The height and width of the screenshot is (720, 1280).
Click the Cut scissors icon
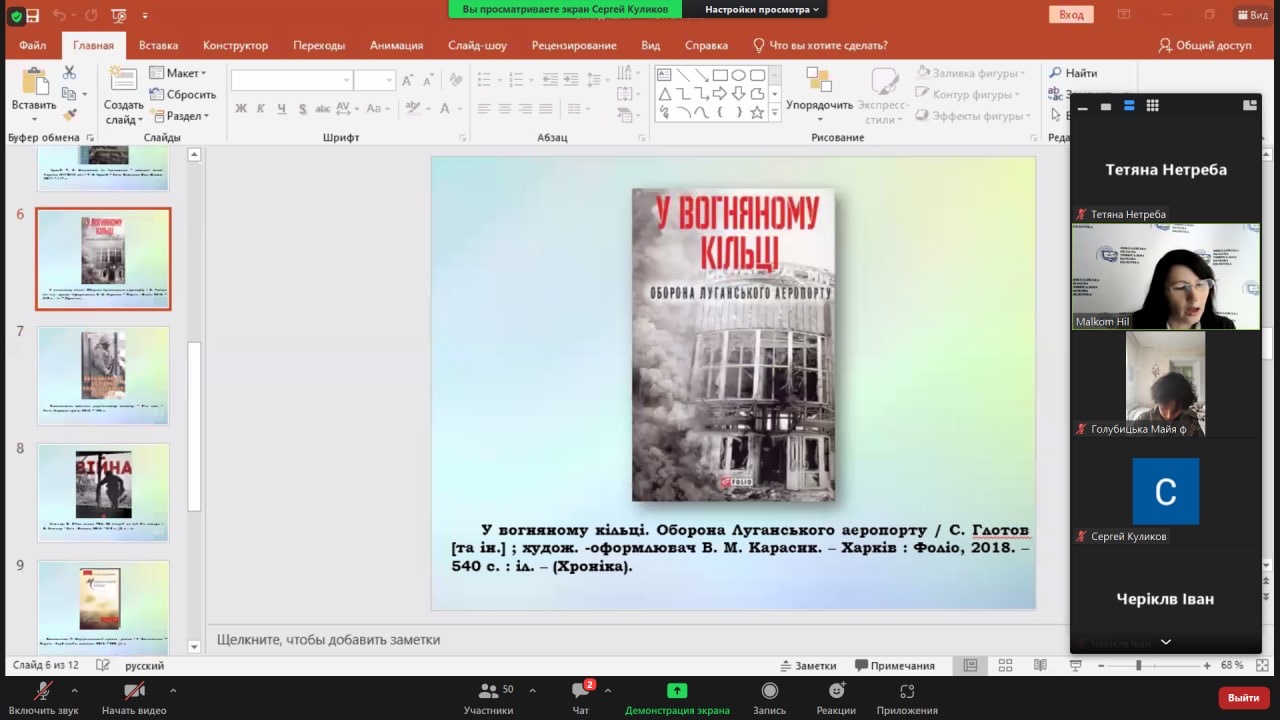[69, 73]
